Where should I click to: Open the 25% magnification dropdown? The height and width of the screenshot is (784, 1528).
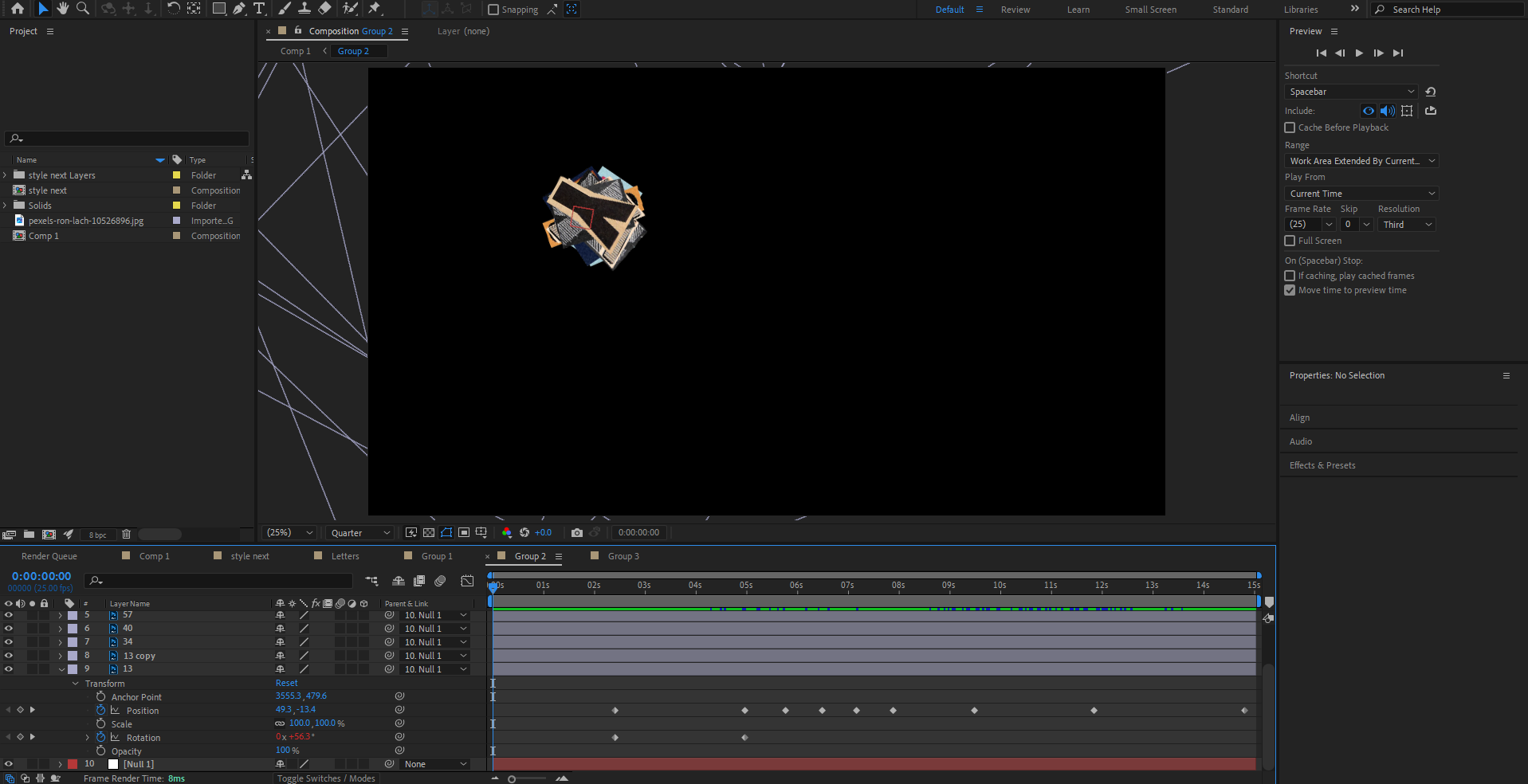pos(289,532)
